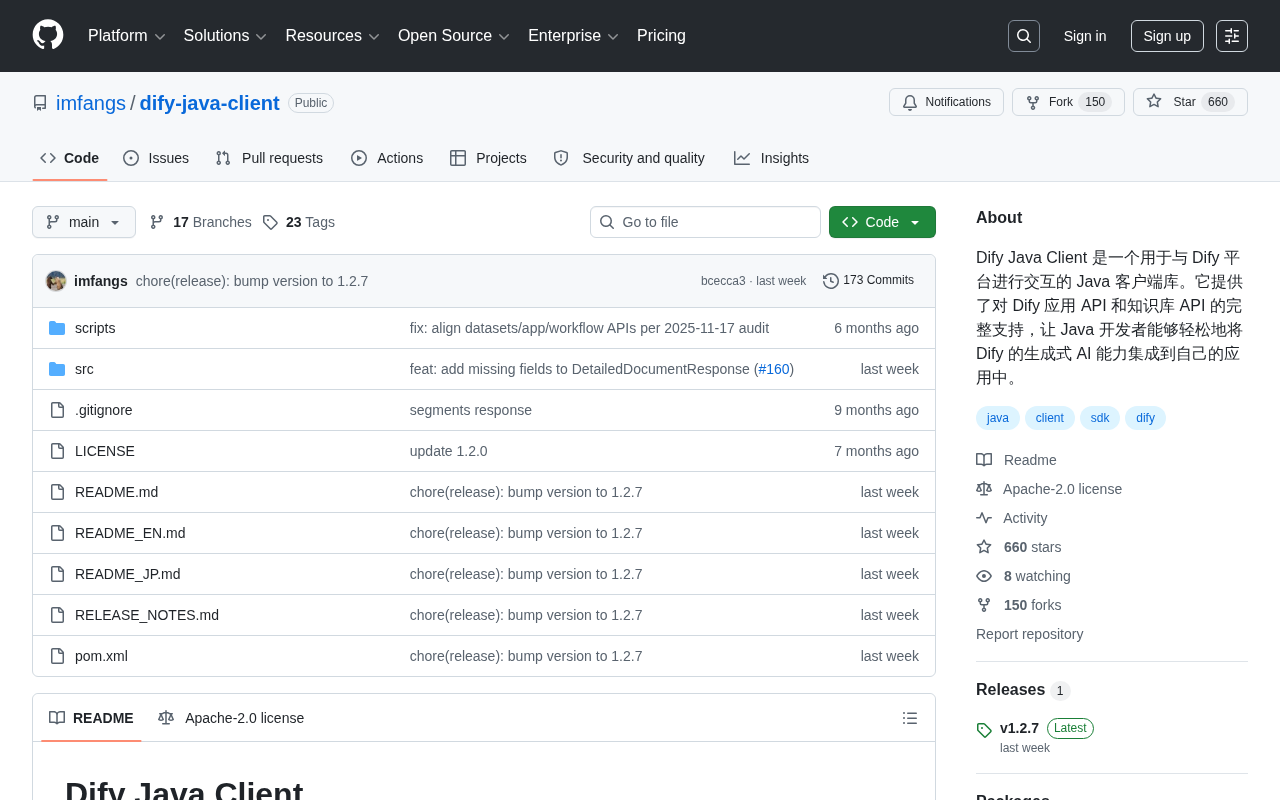Click the fork icon beside 150 forks

coord(984,605)
